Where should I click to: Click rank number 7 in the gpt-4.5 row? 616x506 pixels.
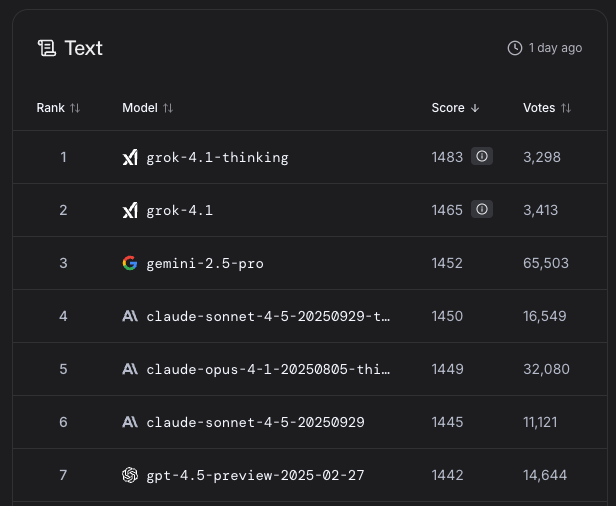click(x=63, y=475)
